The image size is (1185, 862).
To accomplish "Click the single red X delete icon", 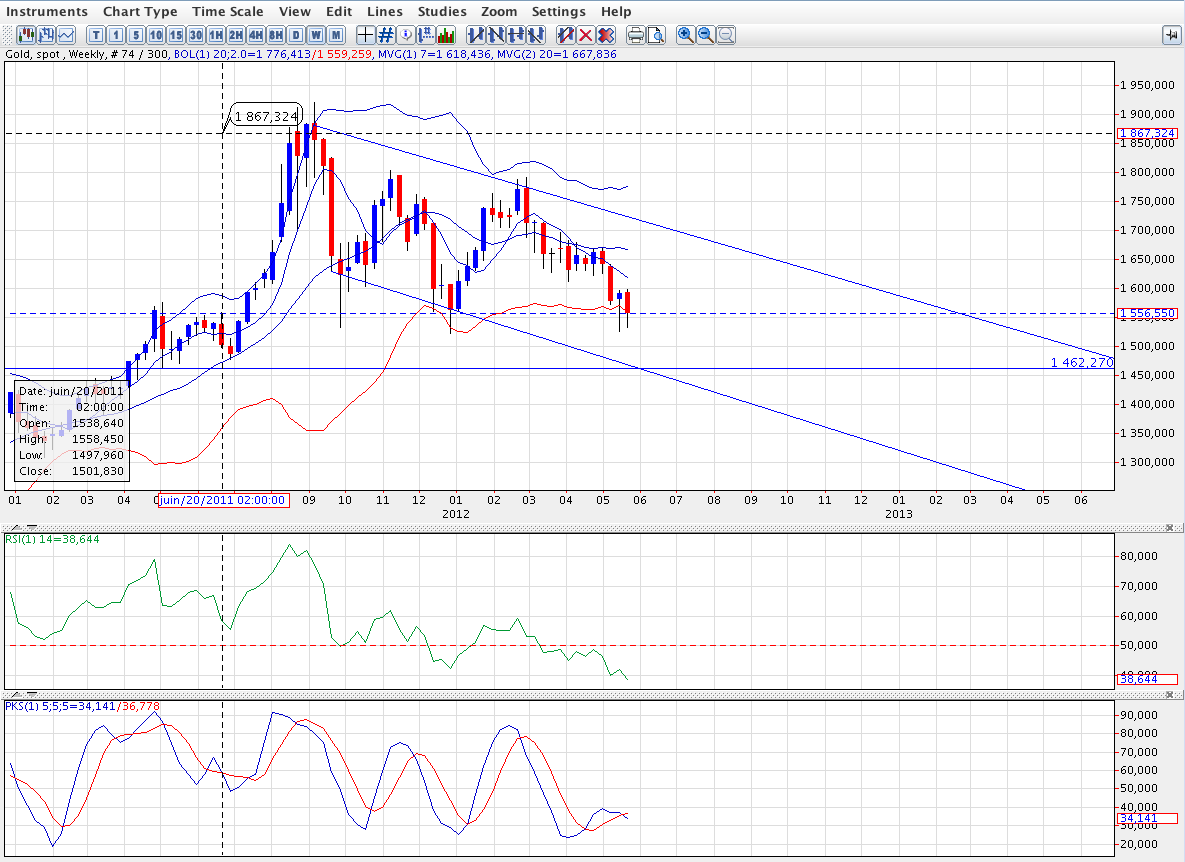I will (585, 35).
